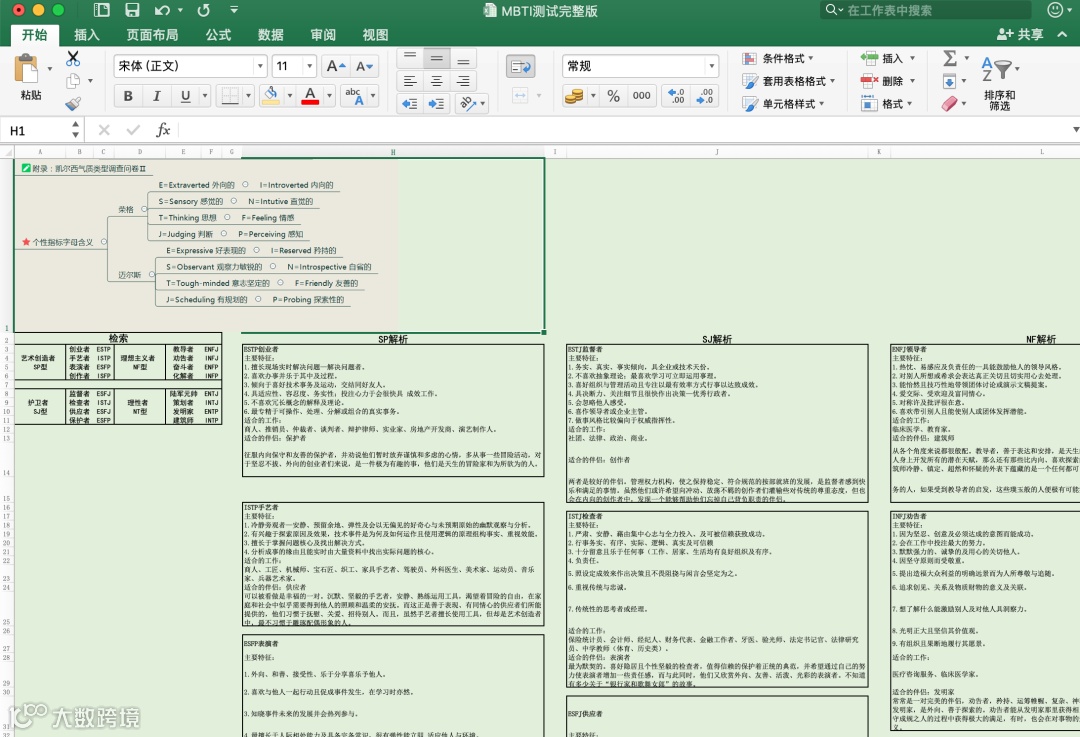1080x737 pixels.
Task: Apply underline formatting
Action: click(185, 96)
